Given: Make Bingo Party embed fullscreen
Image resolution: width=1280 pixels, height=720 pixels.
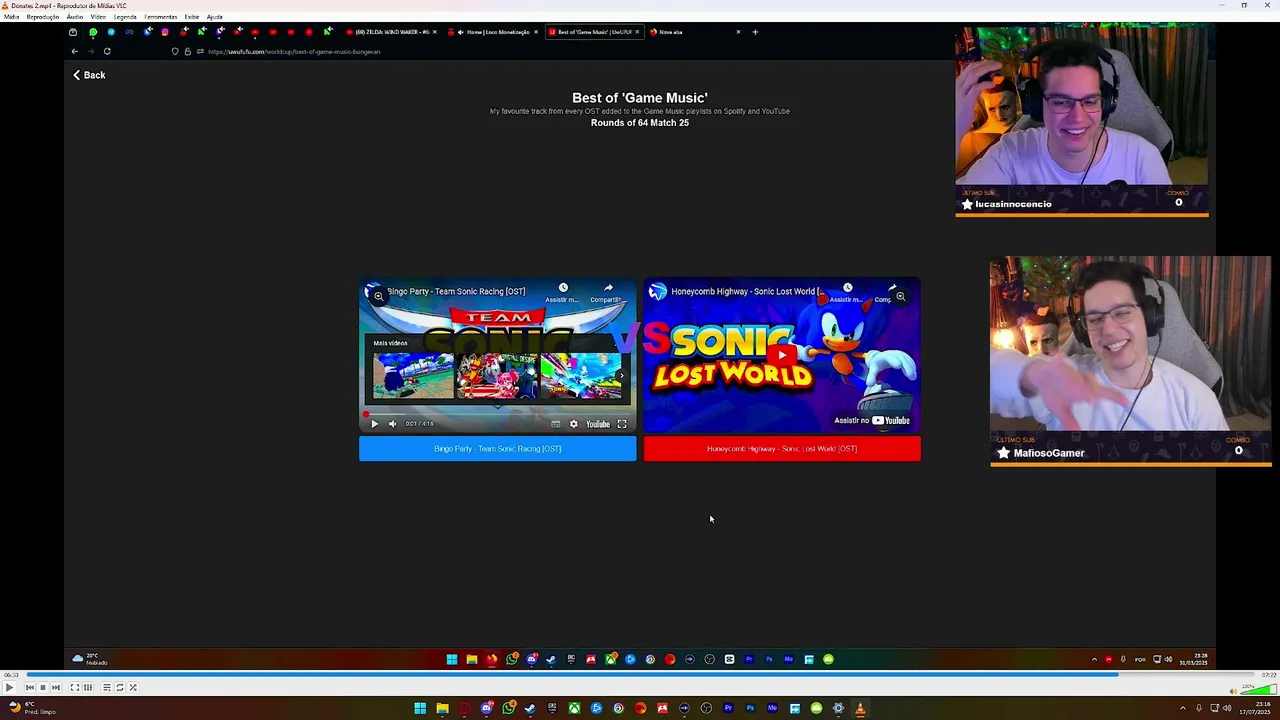Looking at the screenshot, I should (x=621, y=424).
